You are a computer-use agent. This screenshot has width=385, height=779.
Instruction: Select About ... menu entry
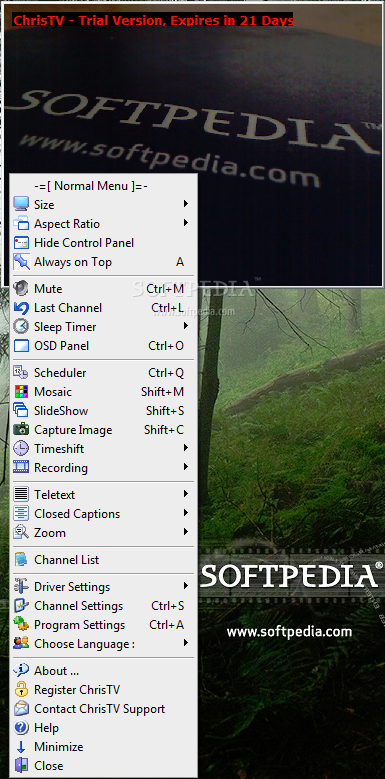(103, 671)
